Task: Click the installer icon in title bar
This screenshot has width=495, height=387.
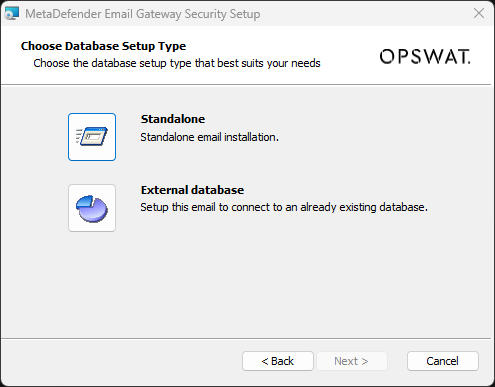Action: point(12,14)
